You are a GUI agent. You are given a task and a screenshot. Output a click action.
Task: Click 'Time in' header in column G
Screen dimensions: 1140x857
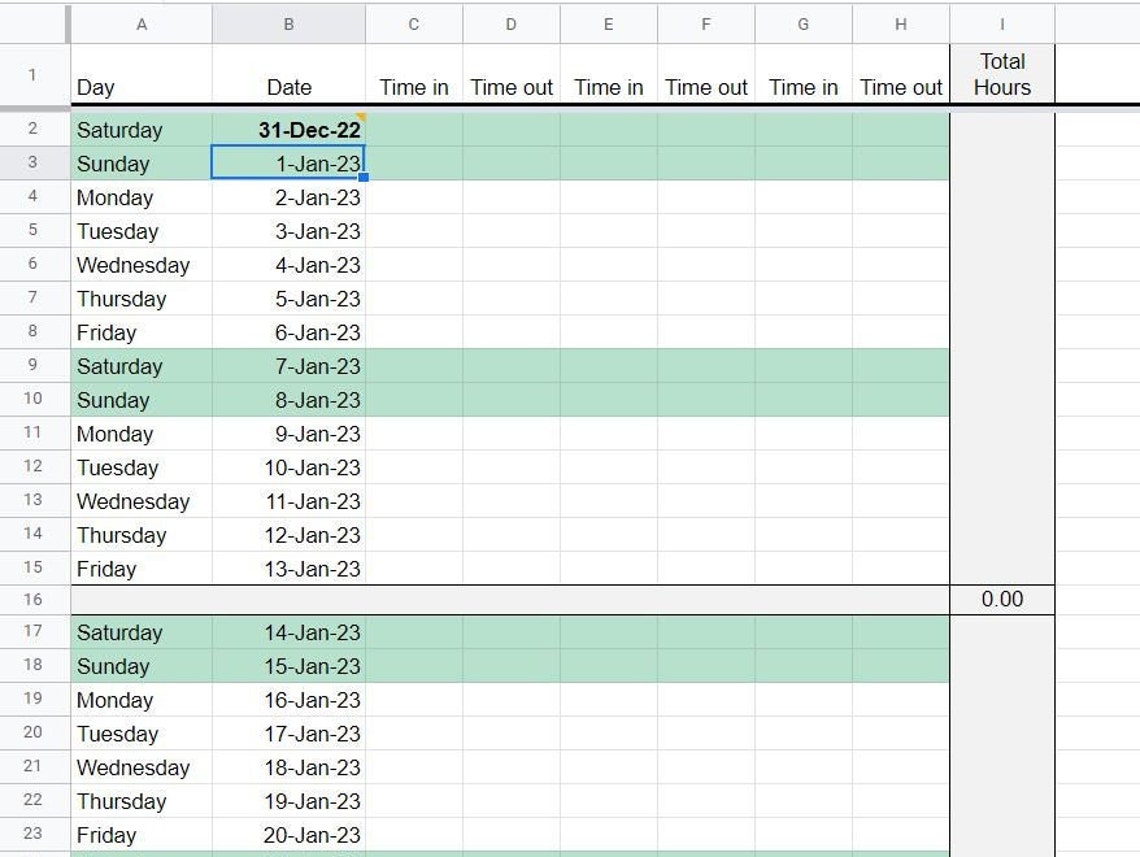[x=803, y=74]
